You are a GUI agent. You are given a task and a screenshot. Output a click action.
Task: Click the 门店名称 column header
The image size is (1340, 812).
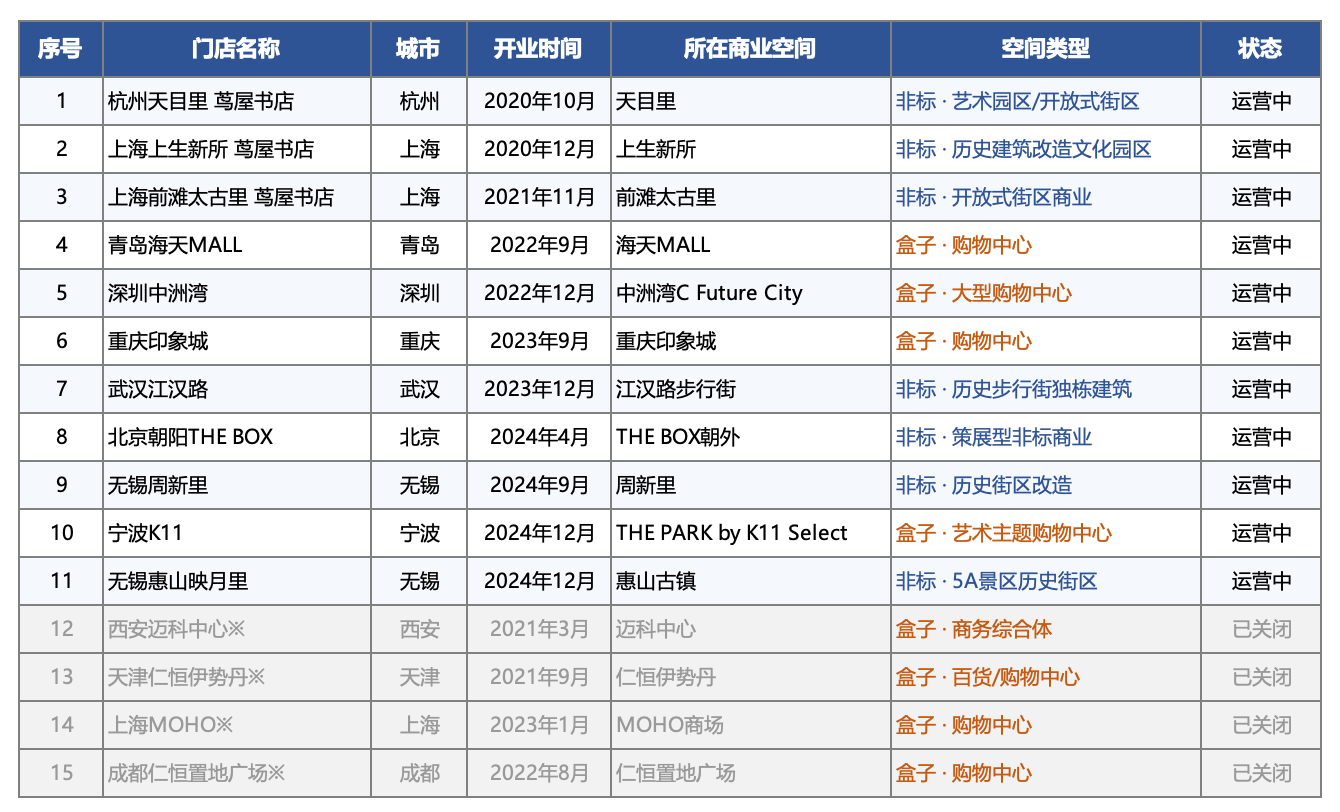click(x=236, y=49)
